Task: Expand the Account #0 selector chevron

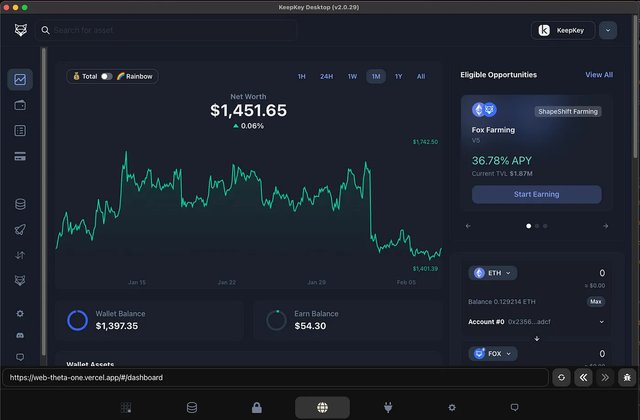Action: [602, 322]
